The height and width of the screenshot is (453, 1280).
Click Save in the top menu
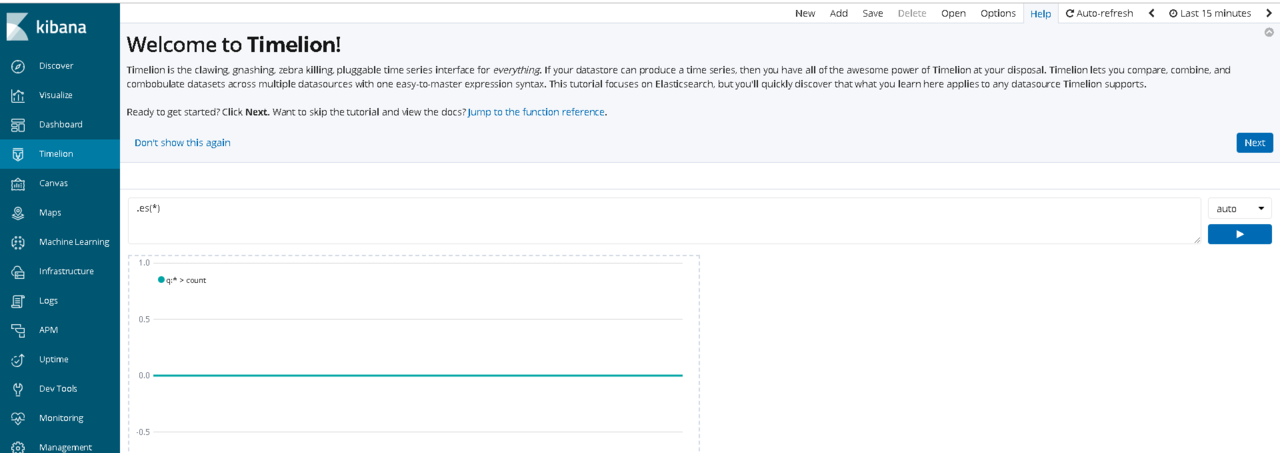[x=872, y=13]
